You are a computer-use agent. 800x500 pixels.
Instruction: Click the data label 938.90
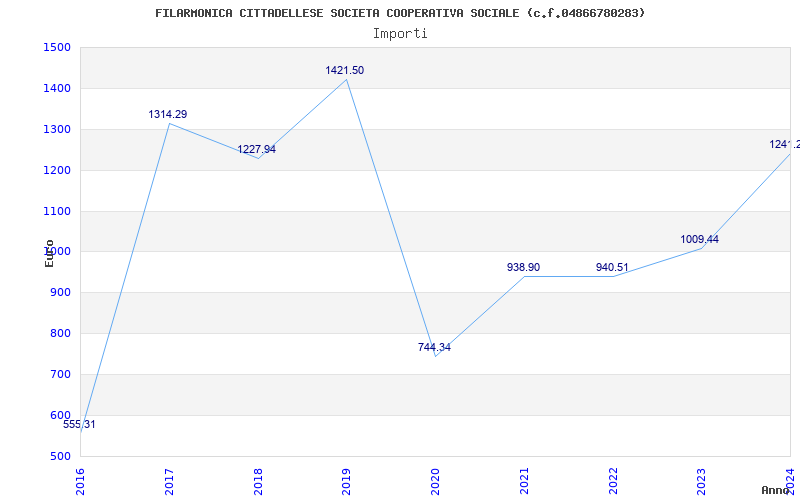tap(523, 267)
